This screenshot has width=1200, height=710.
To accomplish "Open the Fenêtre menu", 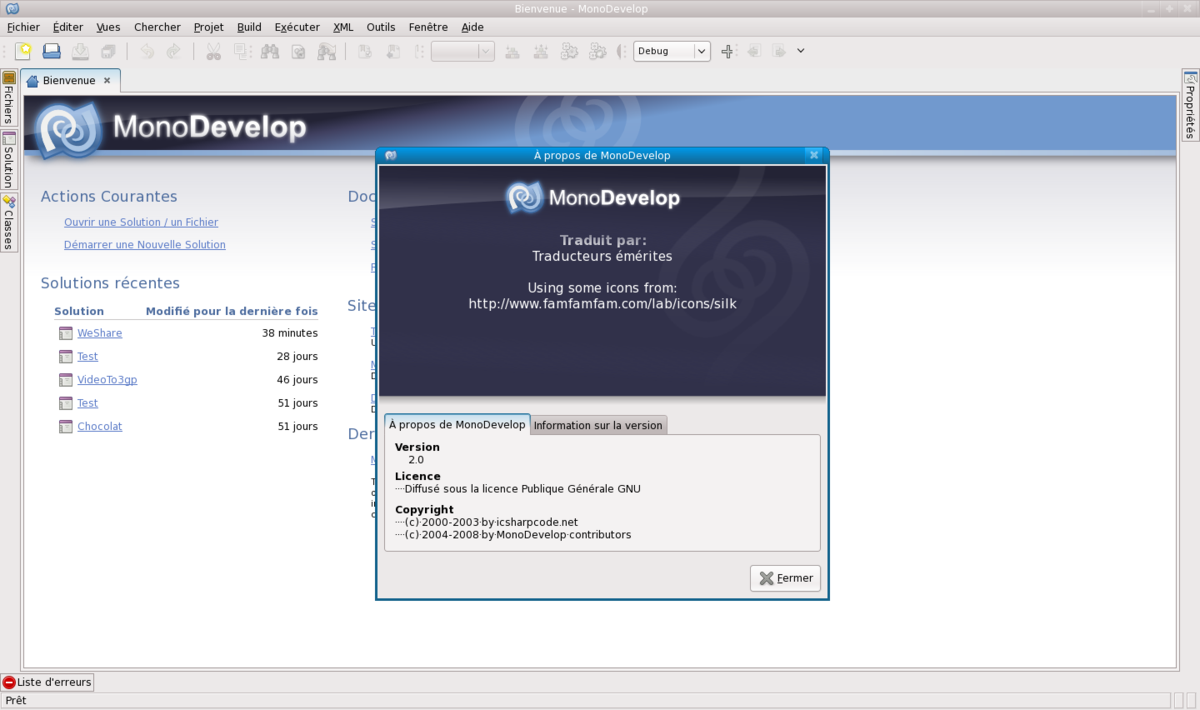I will click(x=429, y=27).
